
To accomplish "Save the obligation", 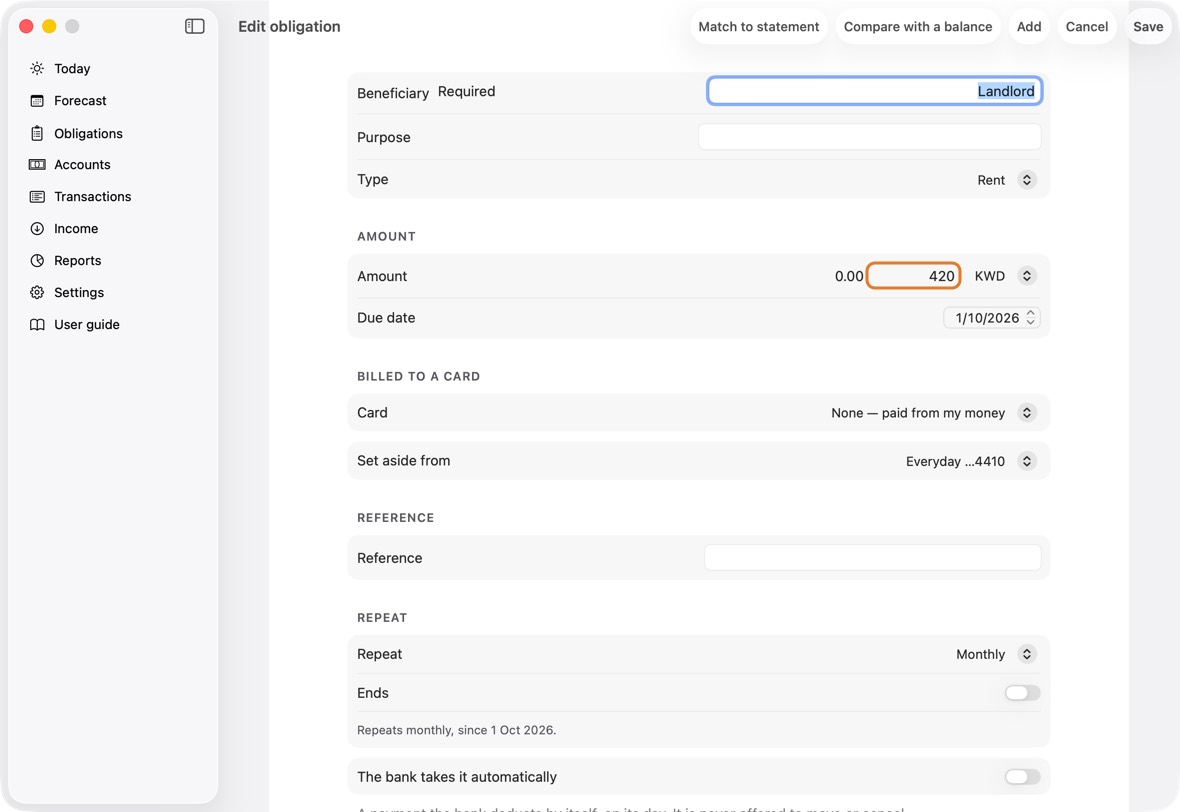I will pos(1148,26).
